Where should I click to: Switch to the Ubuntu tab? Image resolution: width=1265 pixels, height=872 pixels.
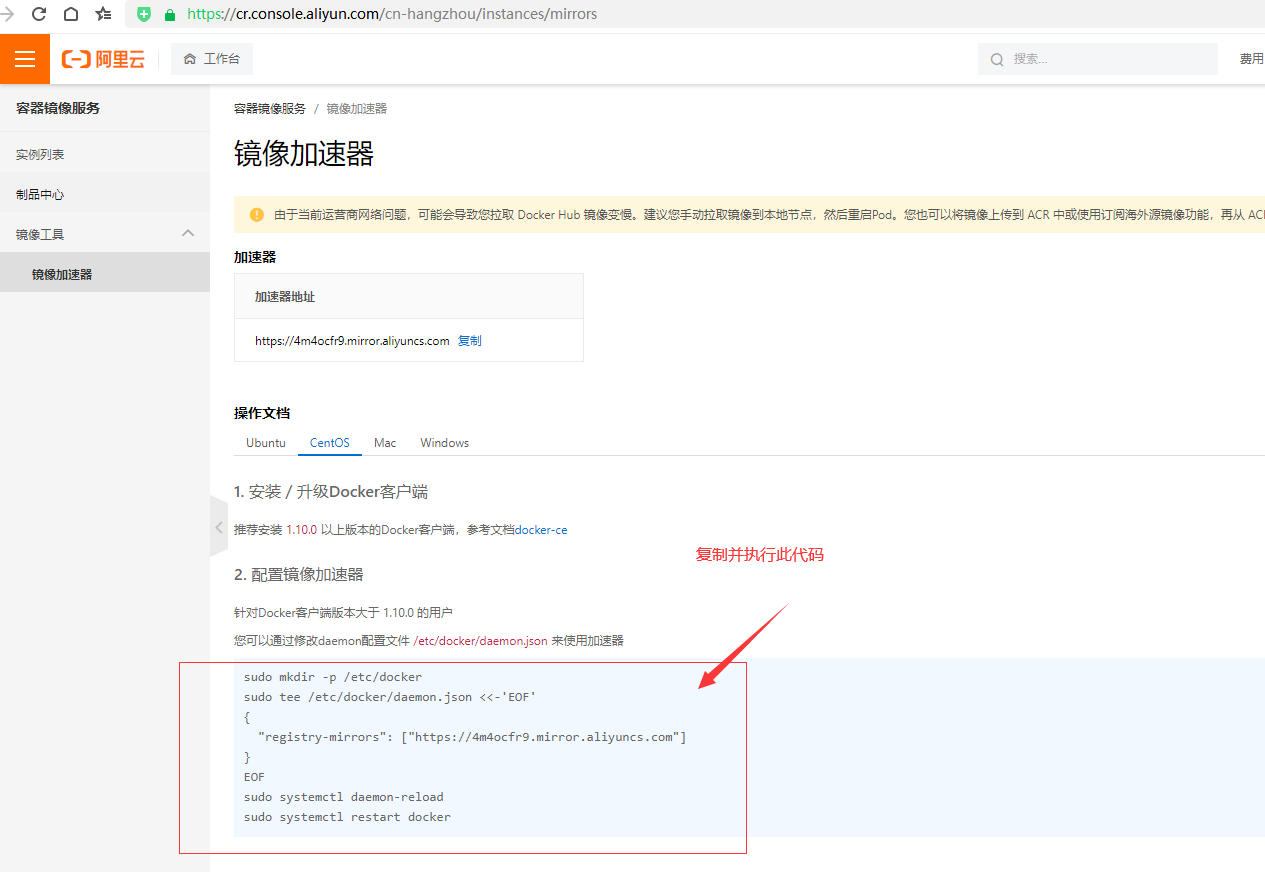pos(266,443)
